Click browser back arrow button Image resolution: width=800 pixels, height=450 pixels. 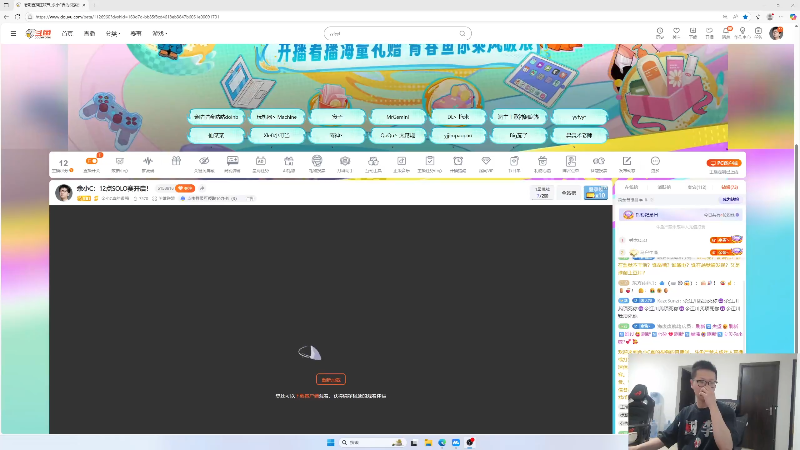pyautogui.click(x=6, y=17)
